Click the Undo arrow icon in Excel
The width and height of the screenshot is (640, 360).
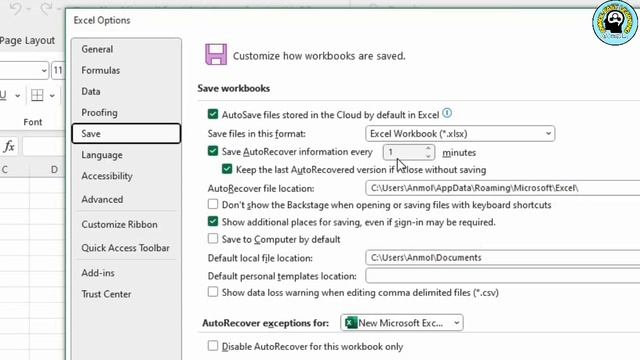(16, 8)
